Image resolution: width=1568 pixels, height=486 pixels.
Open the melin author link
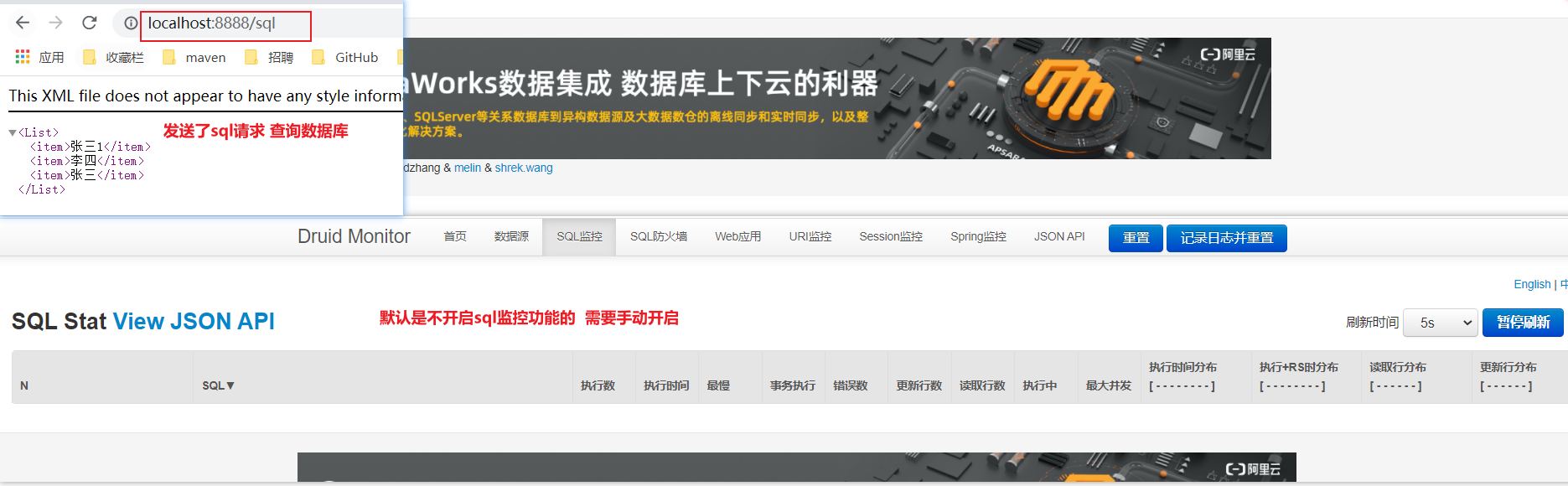click(468, 168)
